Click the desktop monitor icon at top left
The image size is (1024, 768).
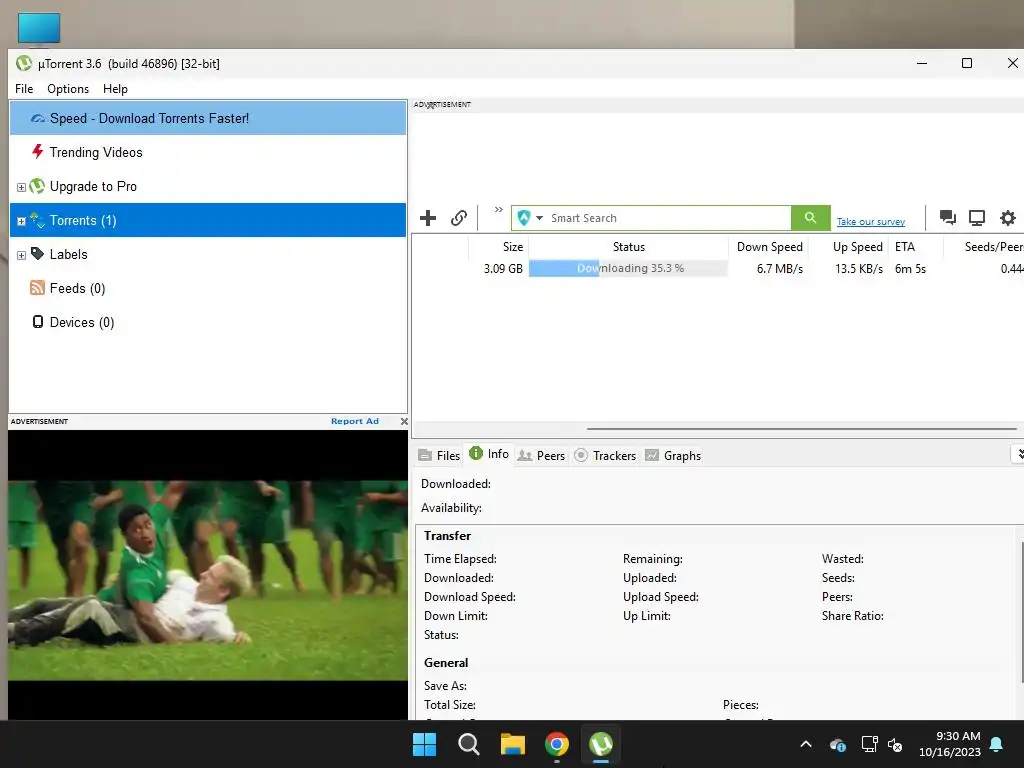tap(39, 29)
